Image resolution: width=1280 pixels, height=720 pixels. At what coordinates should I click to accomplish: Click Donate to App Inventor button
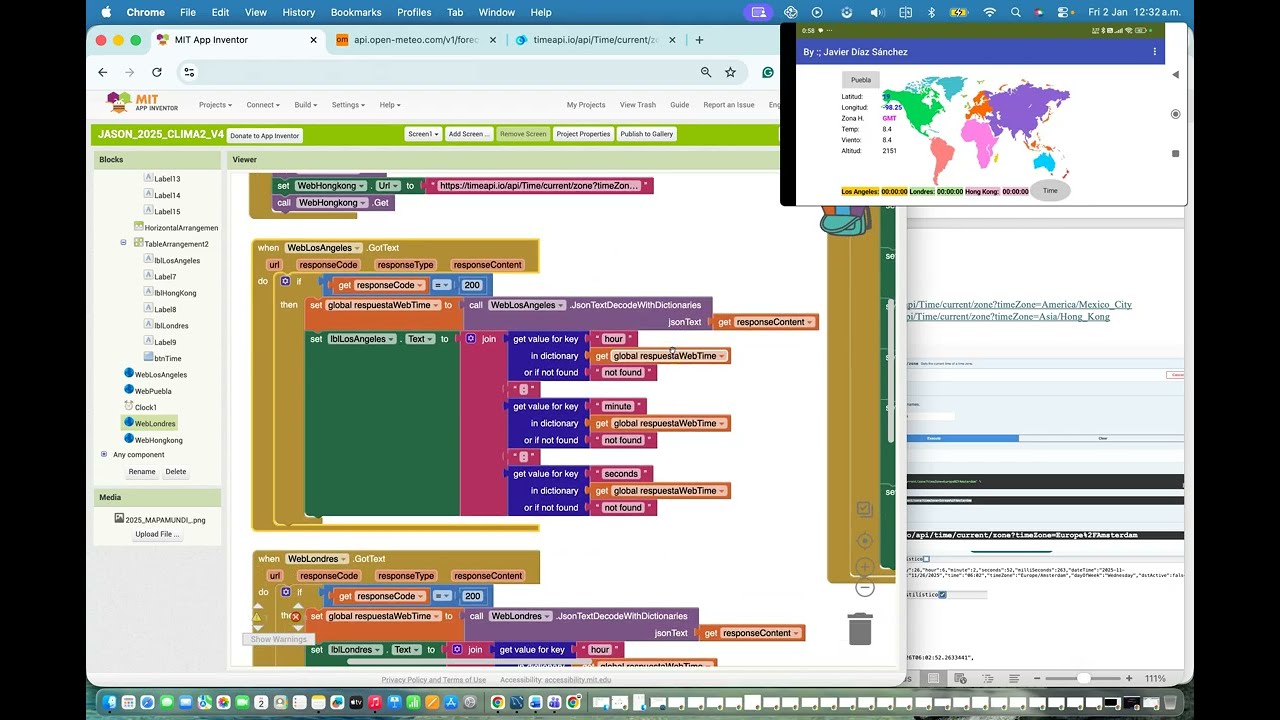(x=265, y=135)
